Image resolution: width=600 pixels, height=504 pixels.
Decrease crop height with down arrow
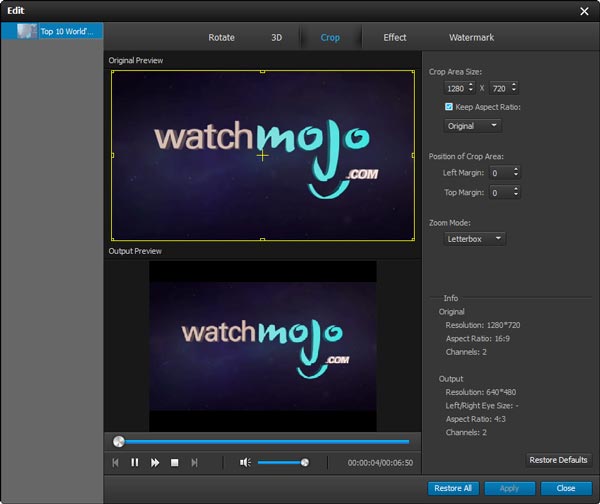click(514, 91)
